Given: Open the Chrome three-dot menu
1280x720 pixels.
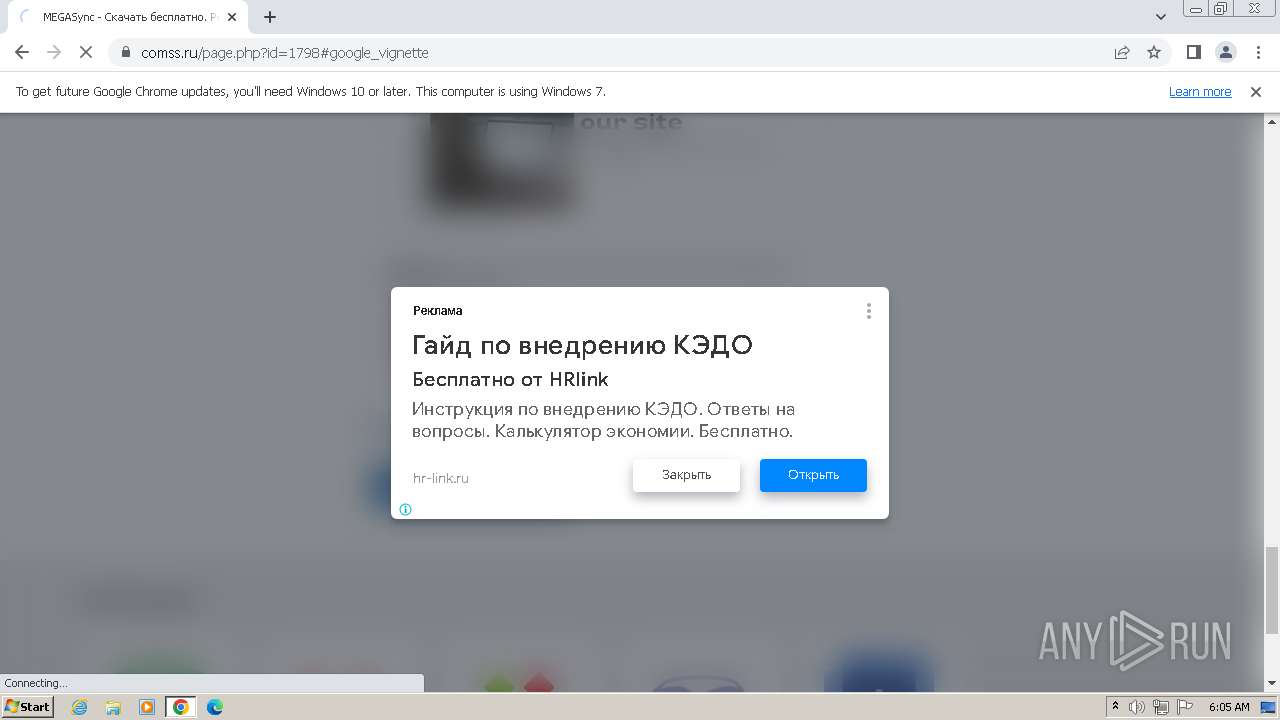Looking at the screenshot, I should [1257, 53].
